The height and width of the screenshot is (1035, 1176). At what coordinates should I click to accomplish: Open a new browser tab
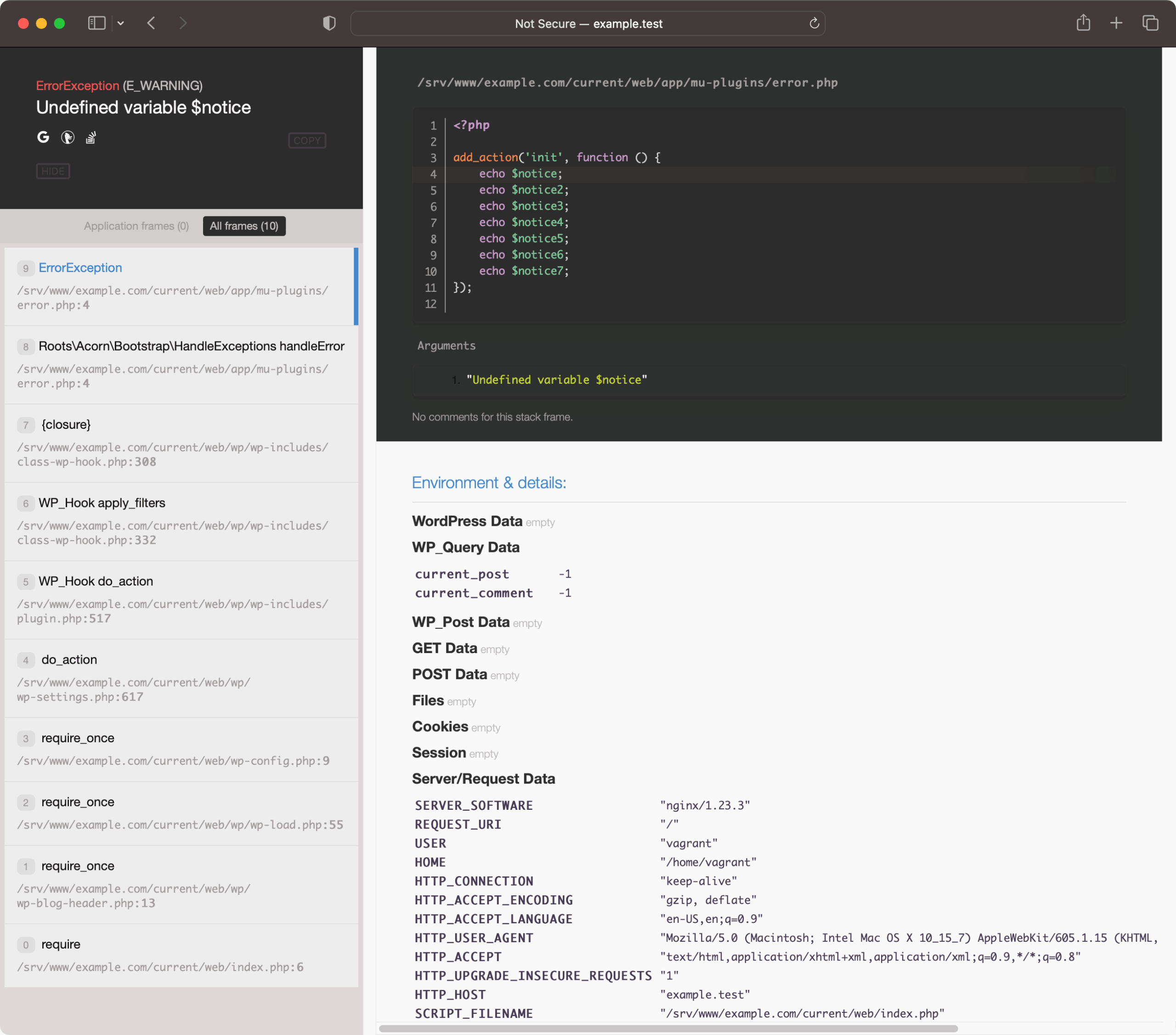pos(1116,23)
